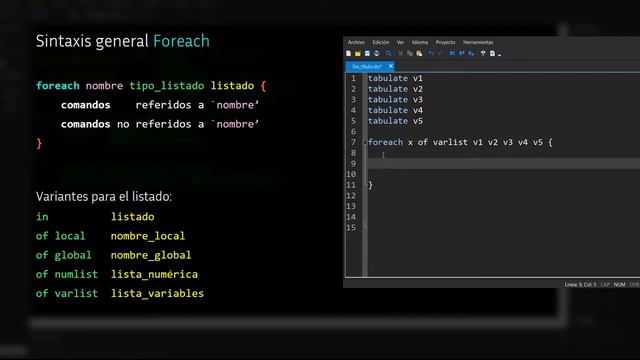Screen dimensions: 640x360
Task: Click the Next bookmark icon
Action: pyautogui.click(x=471, y=53)
